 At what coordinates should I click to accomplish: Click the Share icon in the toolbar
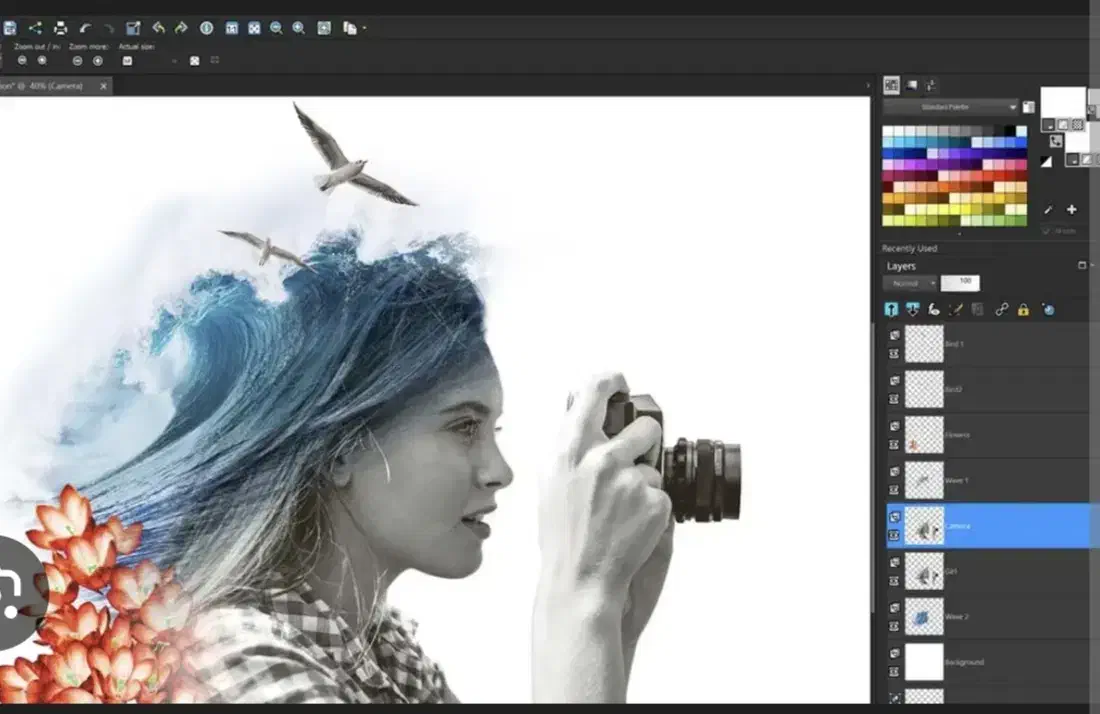tap(35, 28)
